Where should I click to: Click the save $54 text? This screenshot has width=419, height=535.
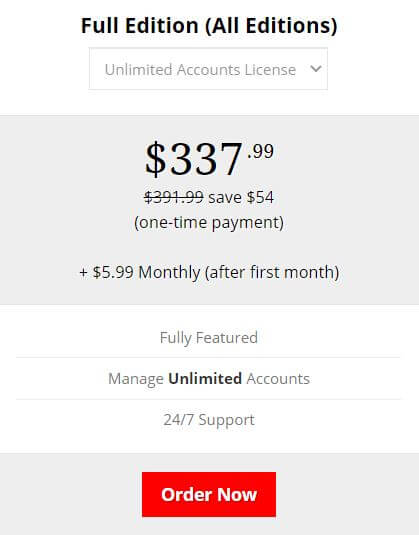(241, 197)
